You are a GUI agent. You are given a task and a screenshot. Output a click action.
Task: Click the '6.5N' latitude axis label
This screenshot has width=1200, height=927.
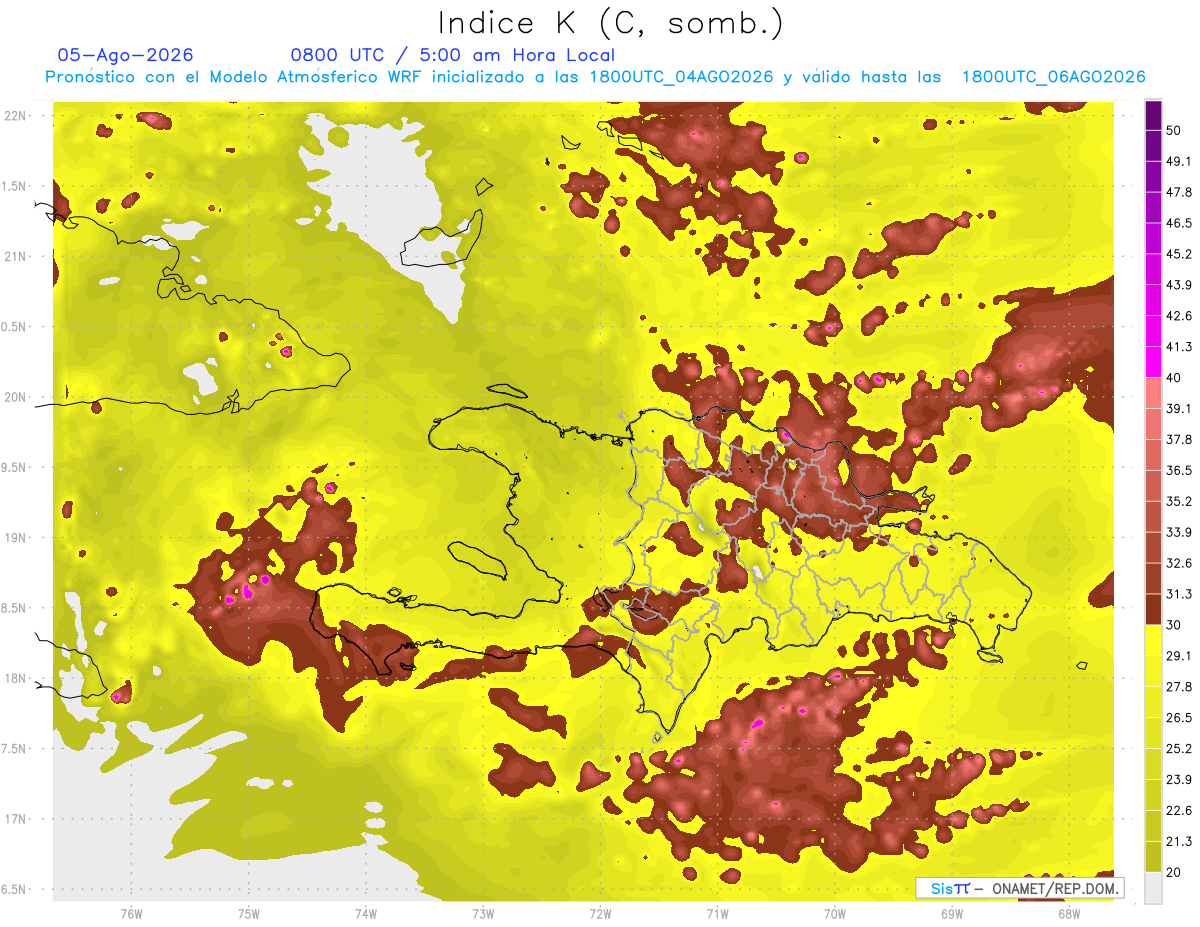(x=15, y=889)
